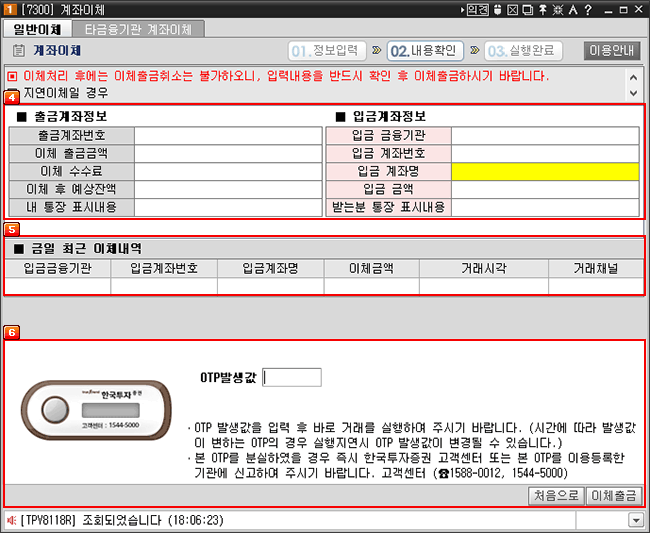Image resolution: width=650 pixels, height=533 pixels.
Task: Click the 의견 button in title bar
Action: click(477, 10)
